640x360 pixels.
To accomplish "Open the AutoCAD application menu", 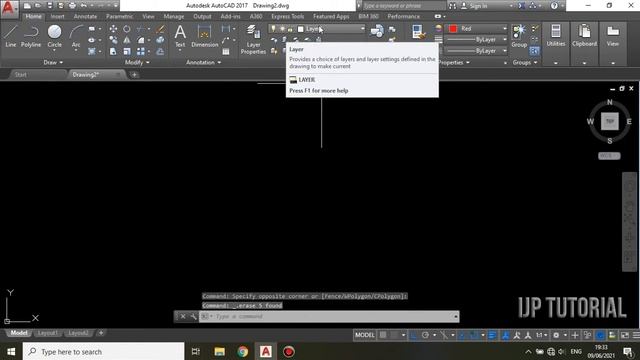I will click(8, 9).
